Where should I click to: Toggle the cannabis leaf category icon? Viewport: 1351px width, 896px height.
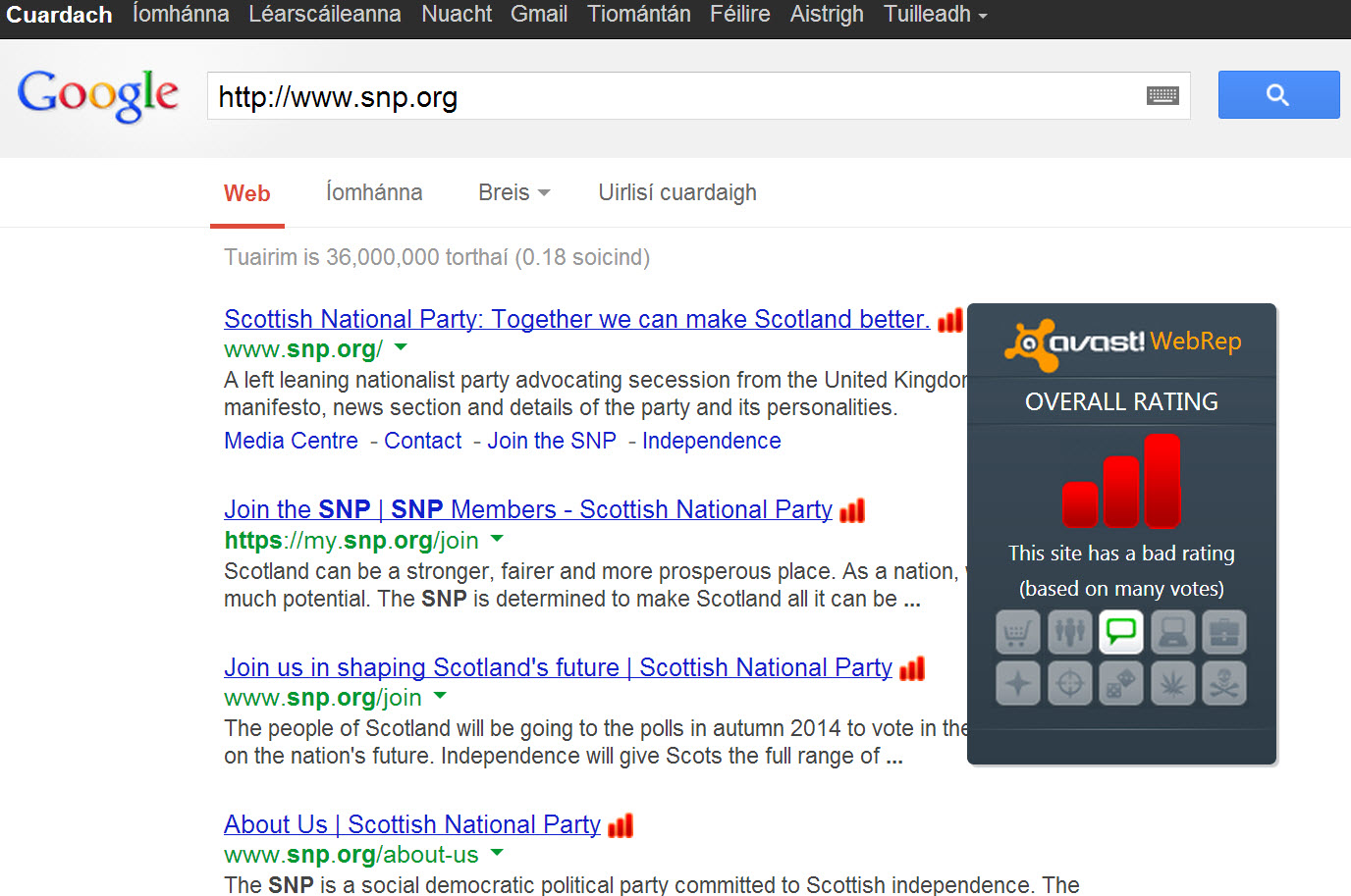point(1172,683)
